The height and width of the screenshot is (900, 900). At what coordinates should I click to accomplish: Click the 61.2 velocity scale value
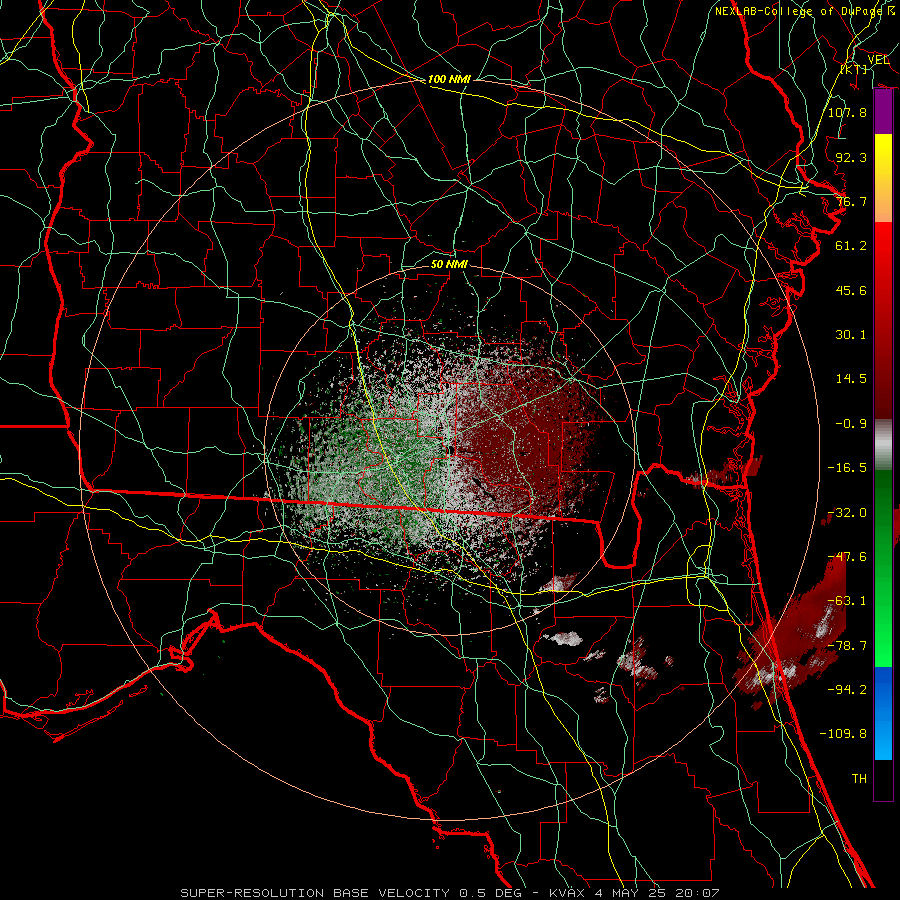851,246
